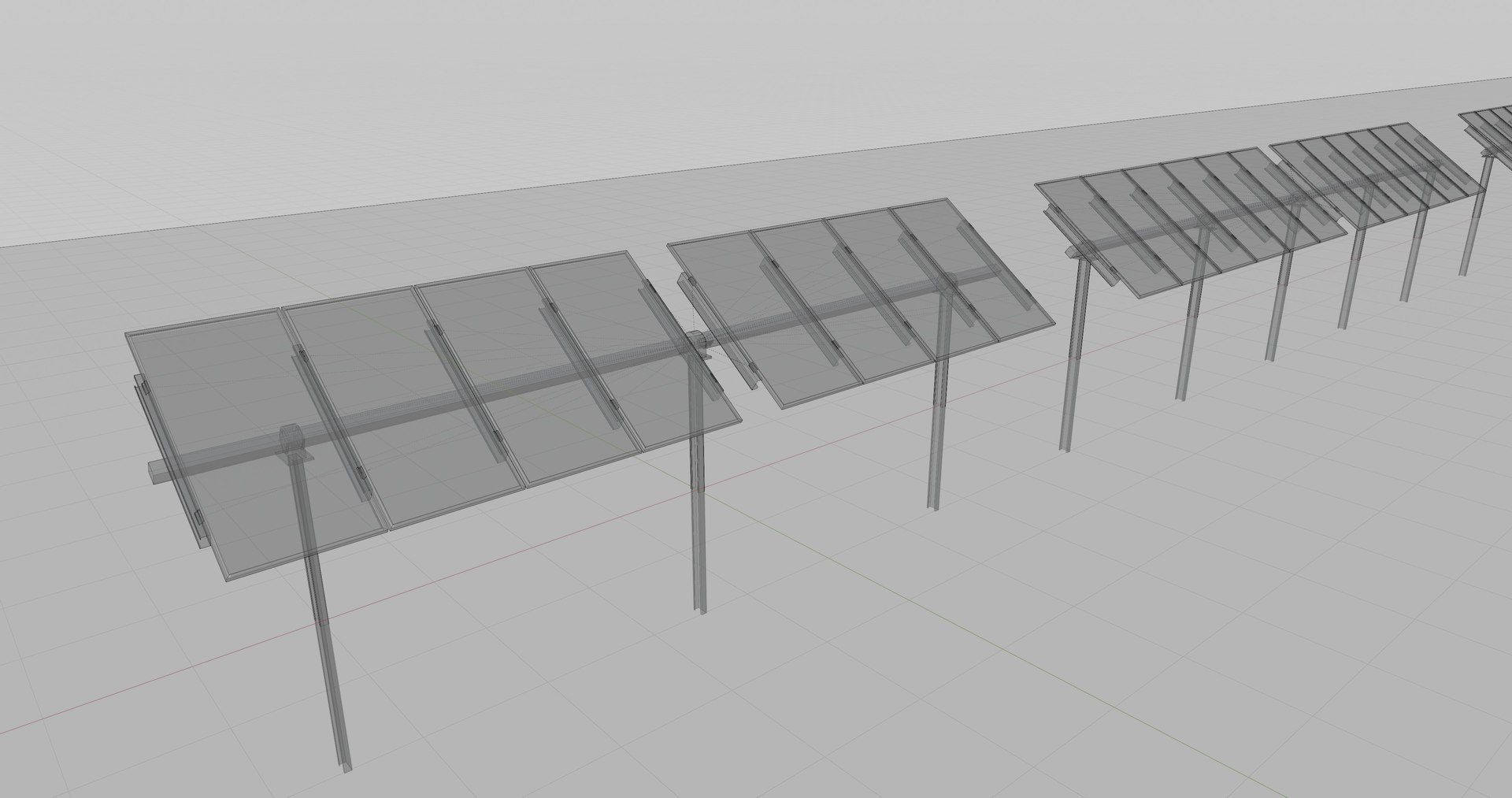Select the leftmost post of the third array
The image size is (1512, 798).
pyautogui.click(x=1075, y=354)
